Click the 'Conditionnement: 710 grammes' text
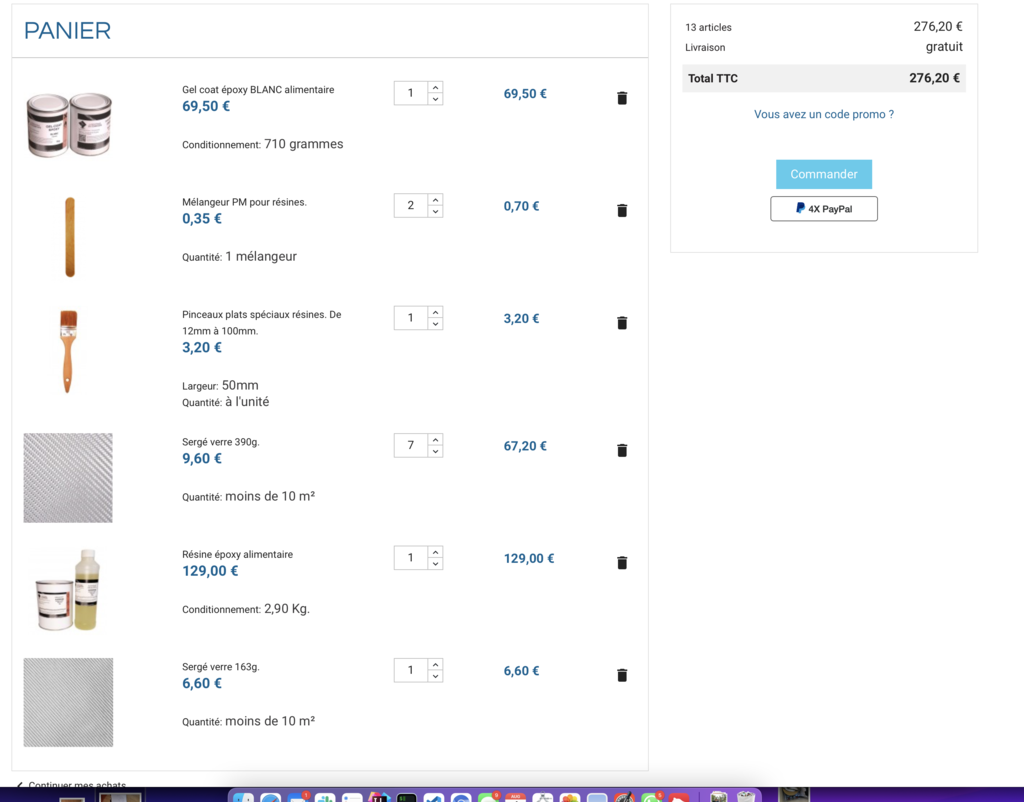The height and width of the screenshot is (802, 1024). 263,144
